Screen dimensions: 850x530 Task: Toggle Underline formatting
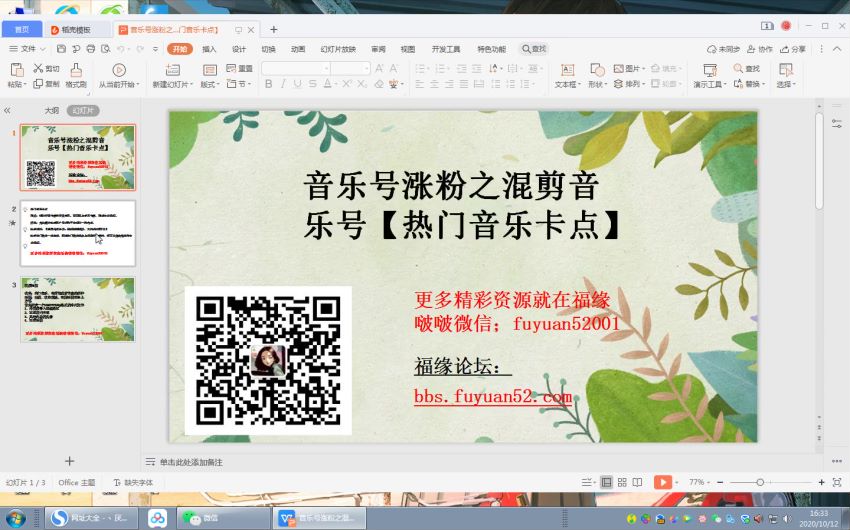coord(298,83)
